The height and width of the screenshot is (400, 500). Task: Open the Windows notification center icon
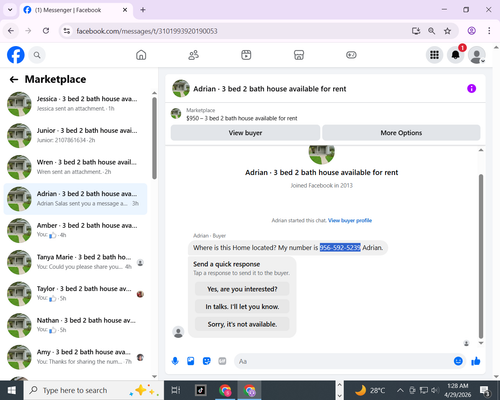[x=484, y=391]
